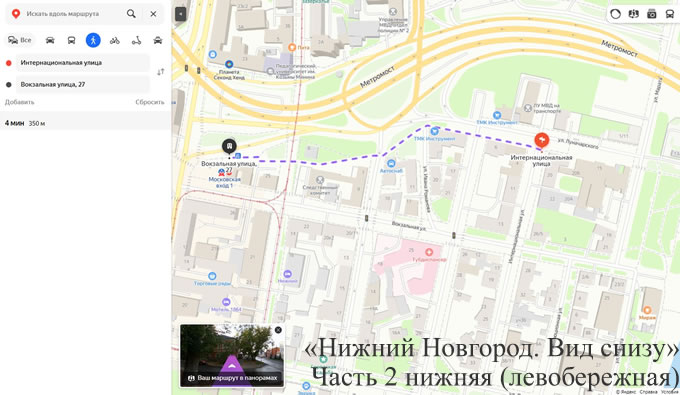The width and height of the screenshot is (680, 395).
Task: Click the Яндекс copyright link
Action: click(626, 392)
